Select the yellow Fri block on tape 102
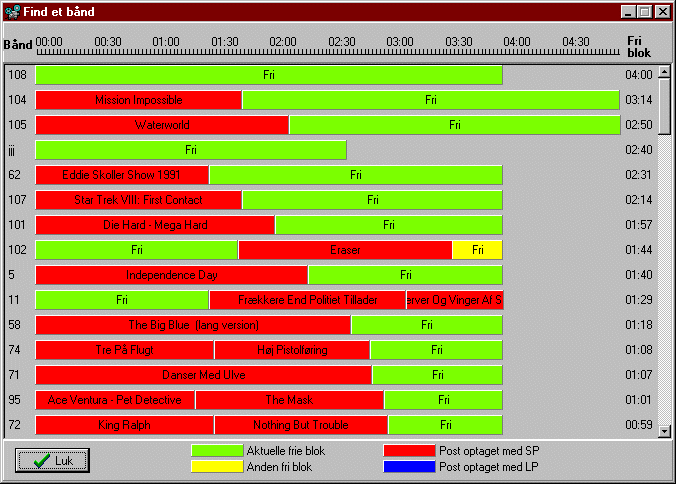676x484 pixels. [478, 250]
